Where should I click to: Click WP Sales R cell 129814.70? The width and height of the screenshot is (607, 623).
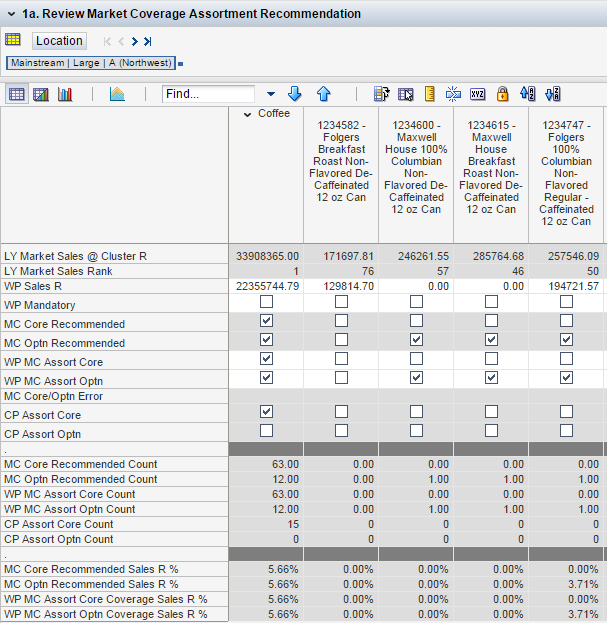[x=341, y=286]
